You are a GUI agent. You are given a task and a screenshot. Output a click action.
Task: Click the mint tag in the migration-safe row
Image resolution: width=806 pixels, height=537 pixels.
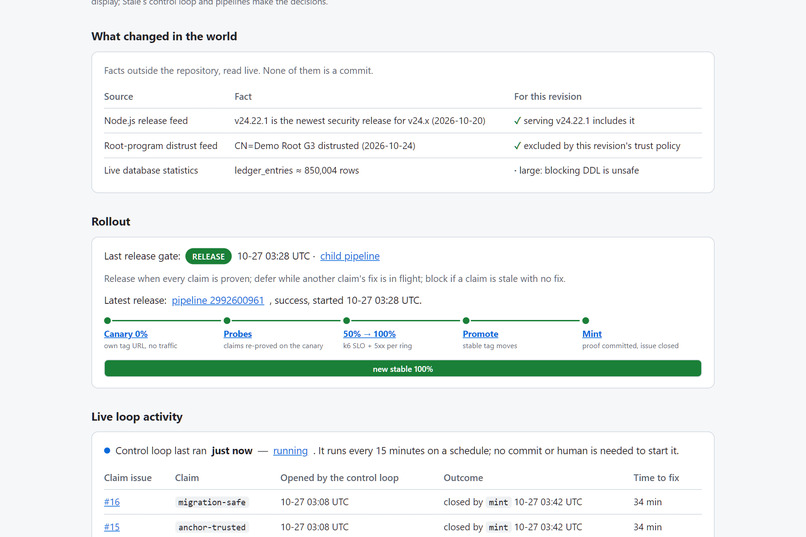click(x=498, y=502)
